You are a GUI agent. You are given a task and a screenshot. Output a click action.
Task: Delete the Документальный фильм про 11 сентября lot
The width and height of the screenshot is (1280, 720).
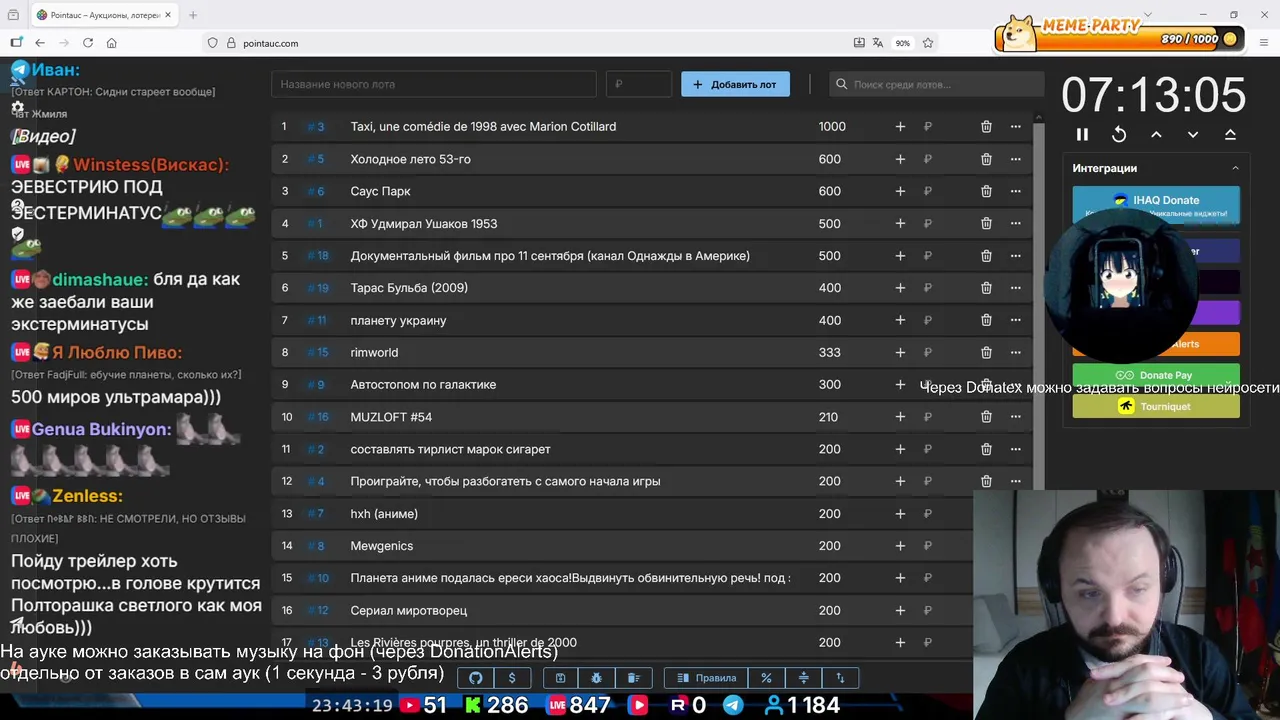click(986, 256)
